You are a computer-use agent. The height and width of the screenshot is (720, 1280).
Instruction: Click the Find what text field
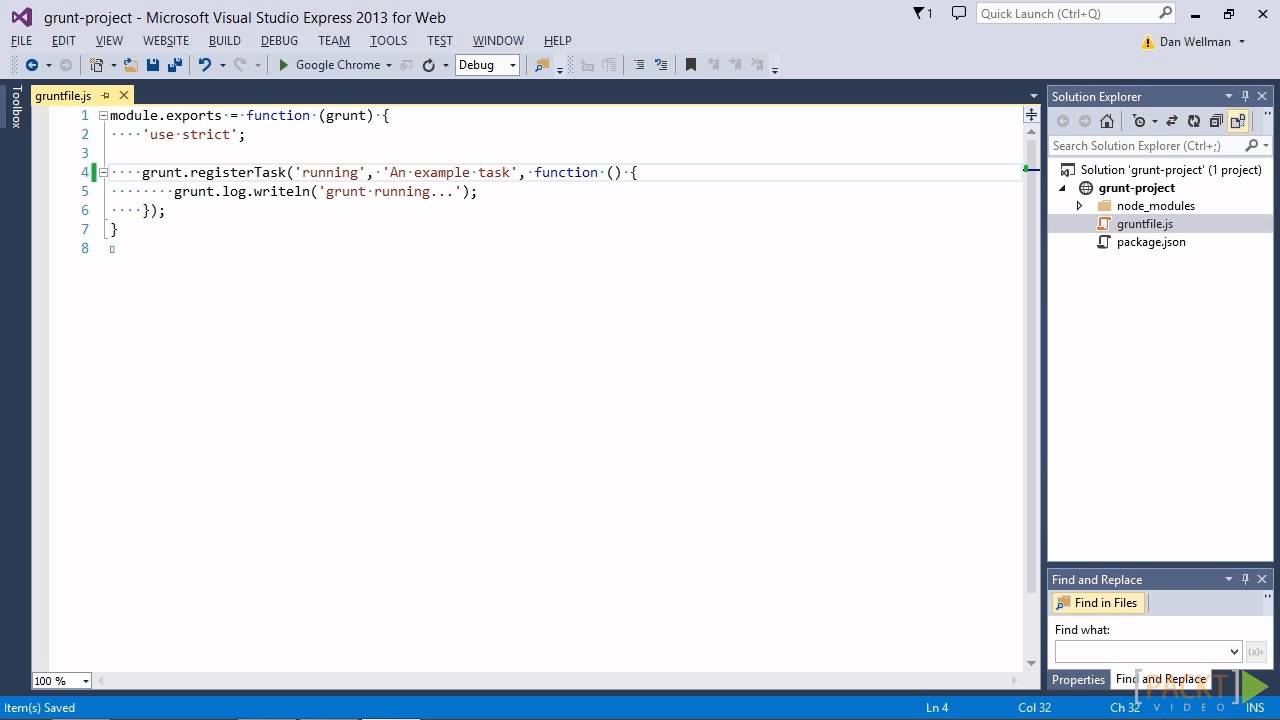tap(1140, 651)
